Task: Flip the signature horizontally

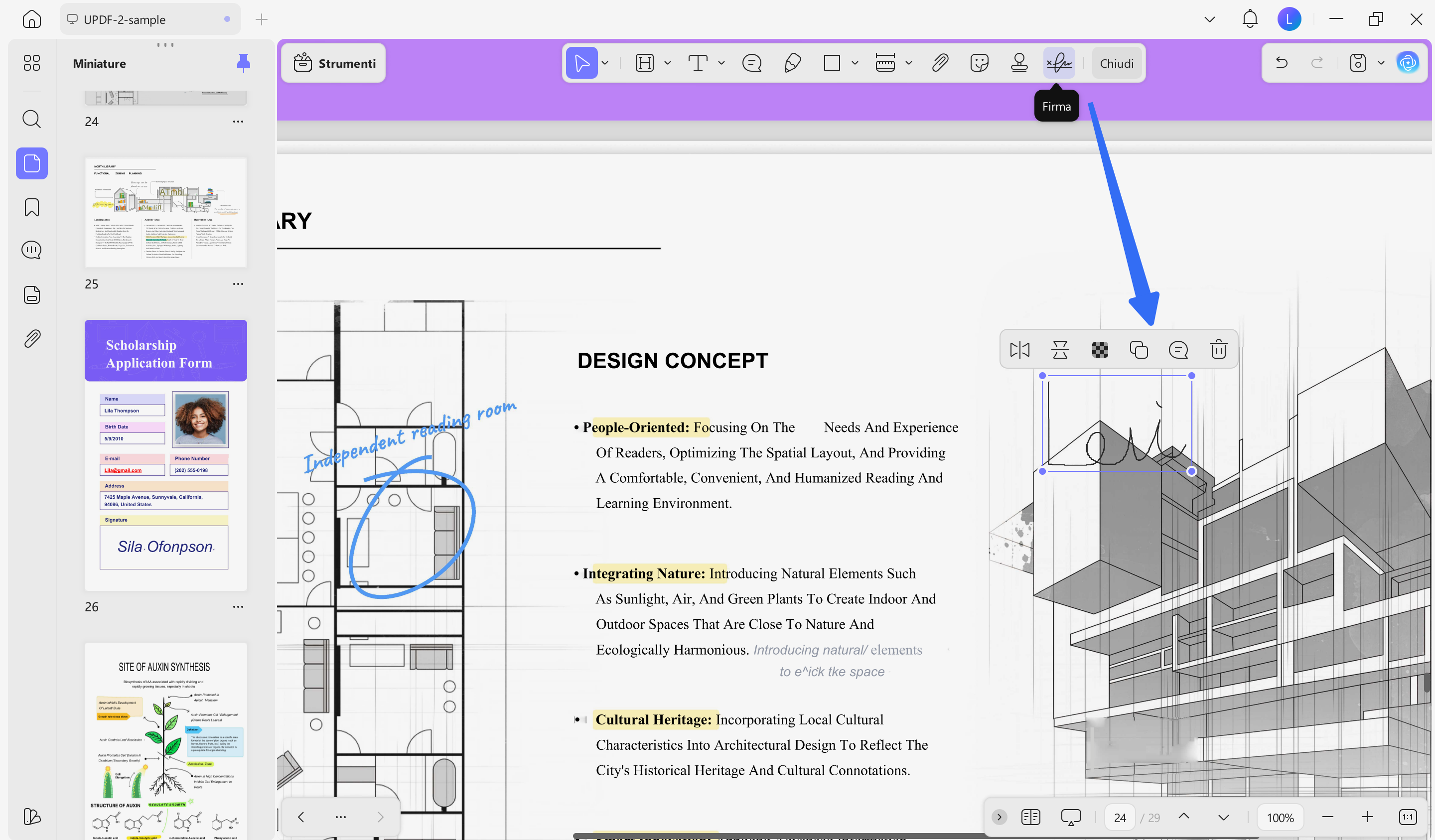Action: pos(1020,349)
